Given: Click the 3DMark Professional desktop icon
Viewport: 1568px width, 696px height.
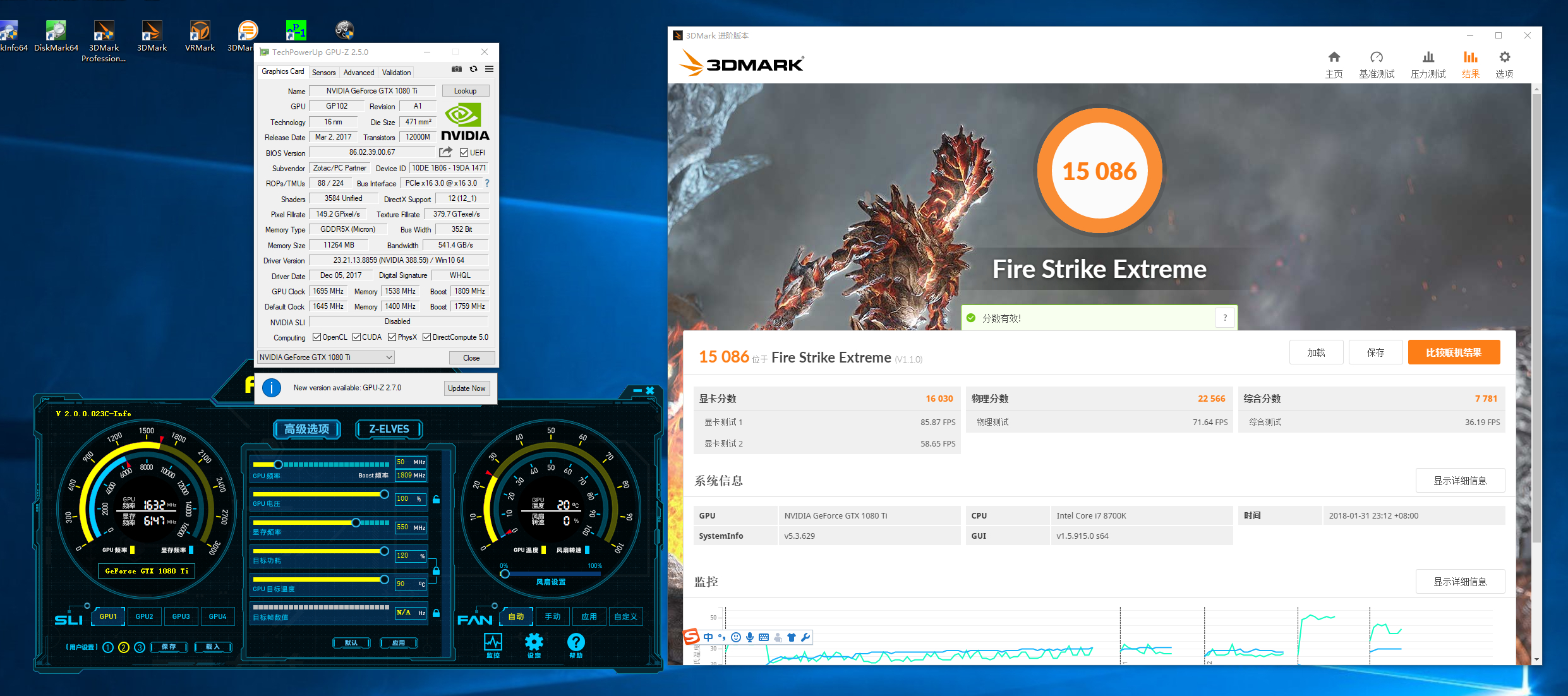Looking at the screenshot, I should click(x=104, y=42).
